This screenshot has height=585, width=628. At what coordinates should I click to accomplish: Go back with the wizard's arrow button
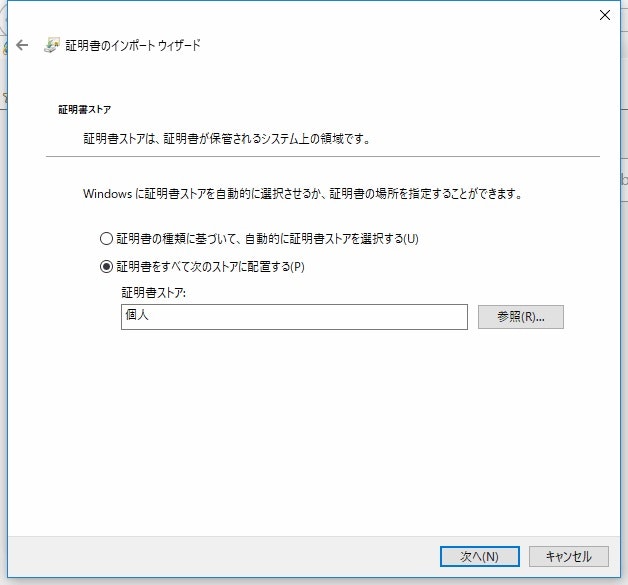(22, 45)
